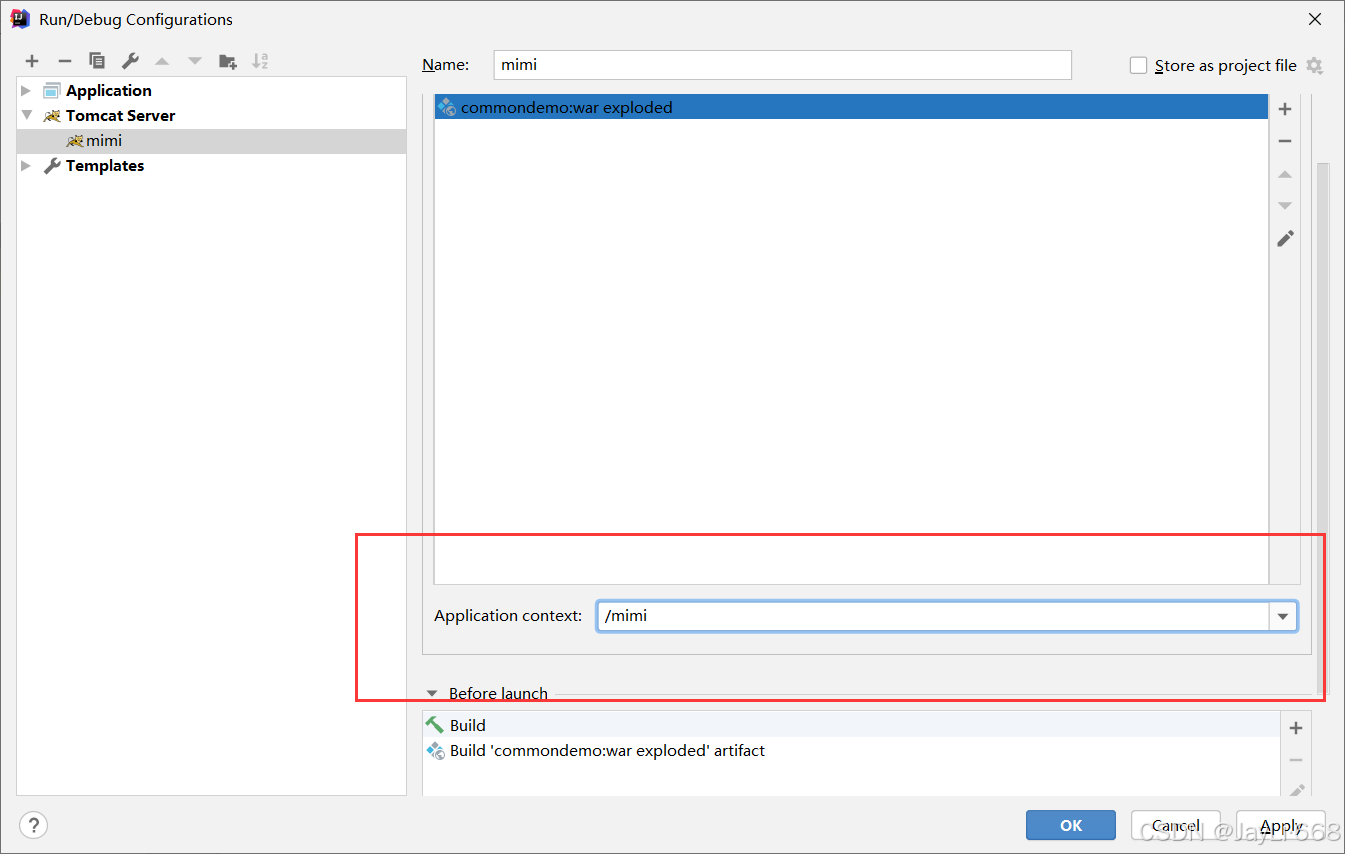Click the Name input field
The image size is (1345, 854).
point(783,65)
